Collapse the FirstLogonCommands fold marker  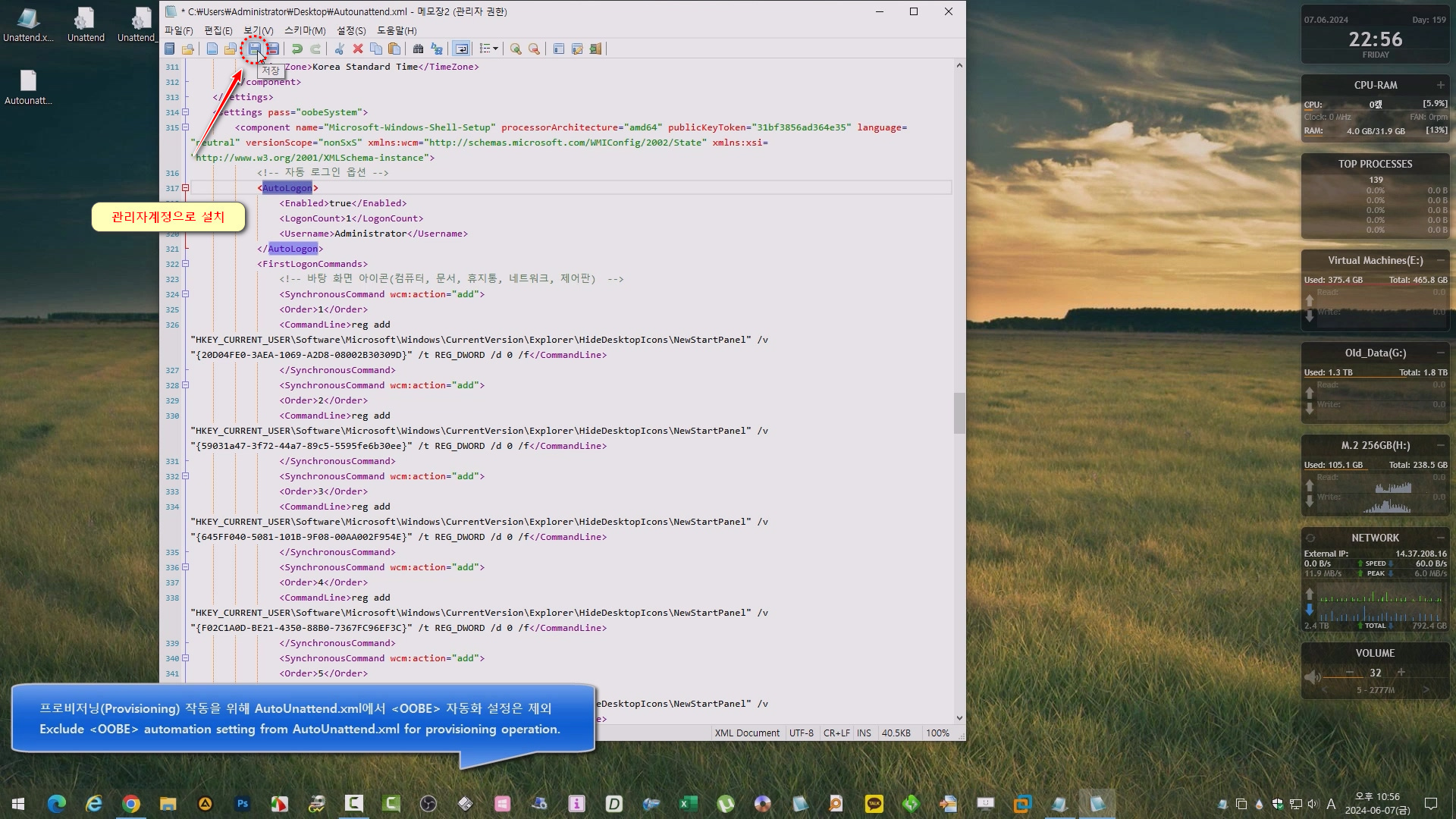click(185, 264)
